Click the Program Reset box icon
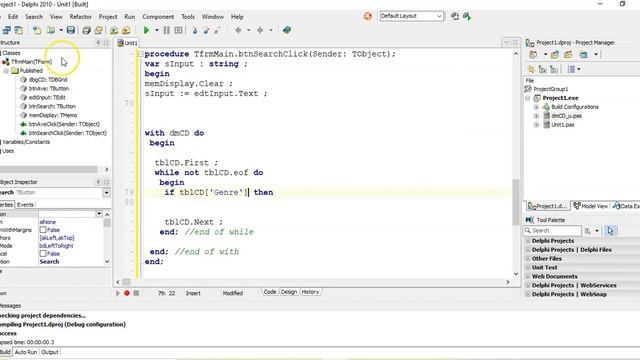 click(178, 30)
